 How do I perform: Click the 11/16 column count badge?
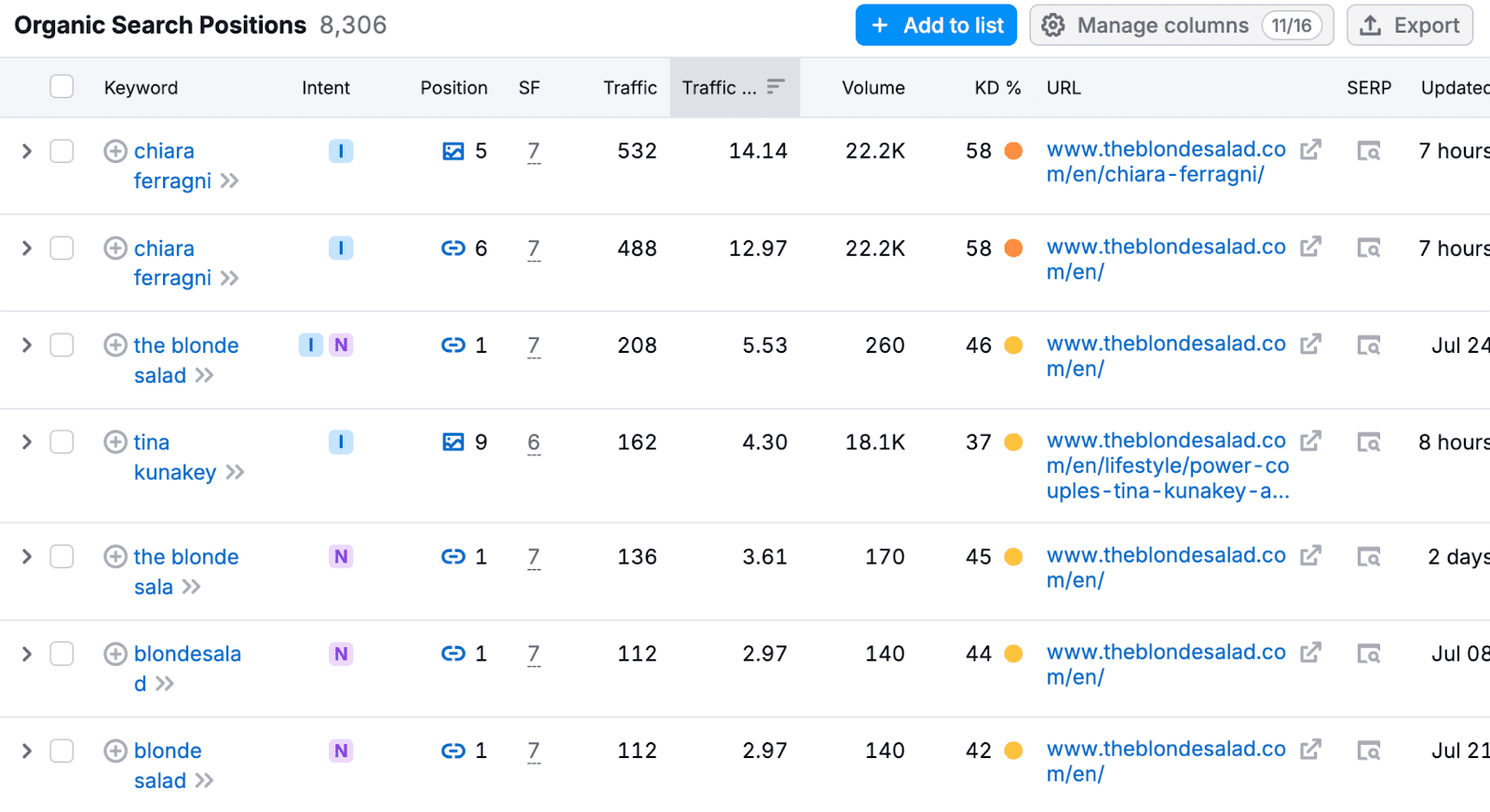[1292, 25]
